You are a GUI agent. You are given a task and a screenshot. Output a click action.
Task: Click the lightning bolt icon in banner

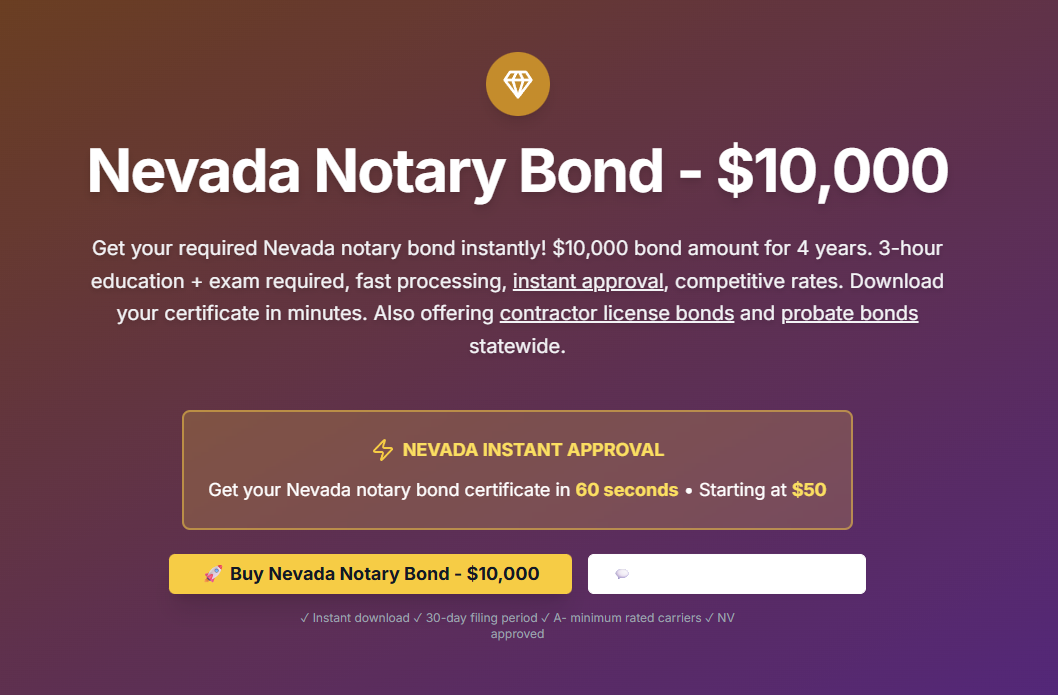click(383, 450)
